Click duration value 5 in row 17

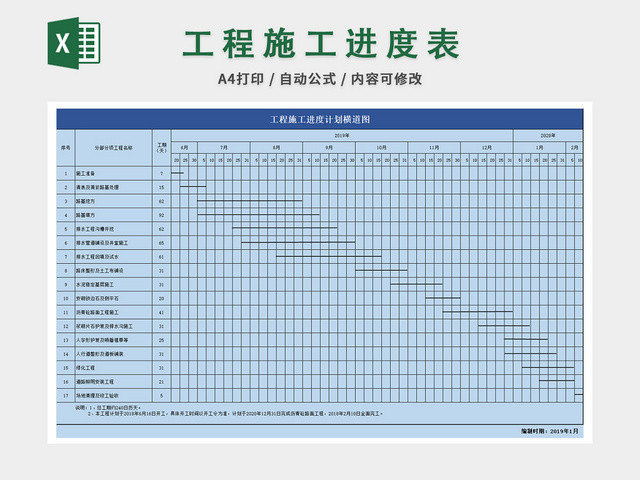[x=162, y=396]
